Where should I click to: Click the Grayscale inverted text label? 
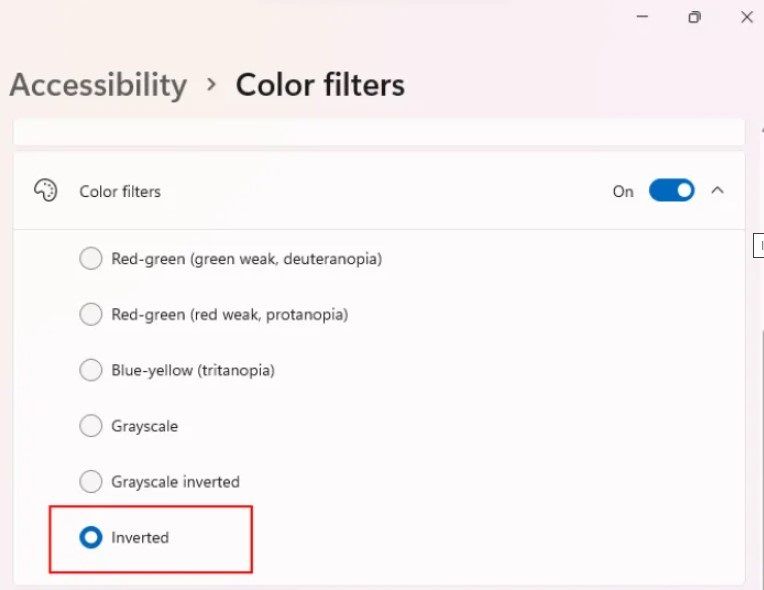click(175, 482)
